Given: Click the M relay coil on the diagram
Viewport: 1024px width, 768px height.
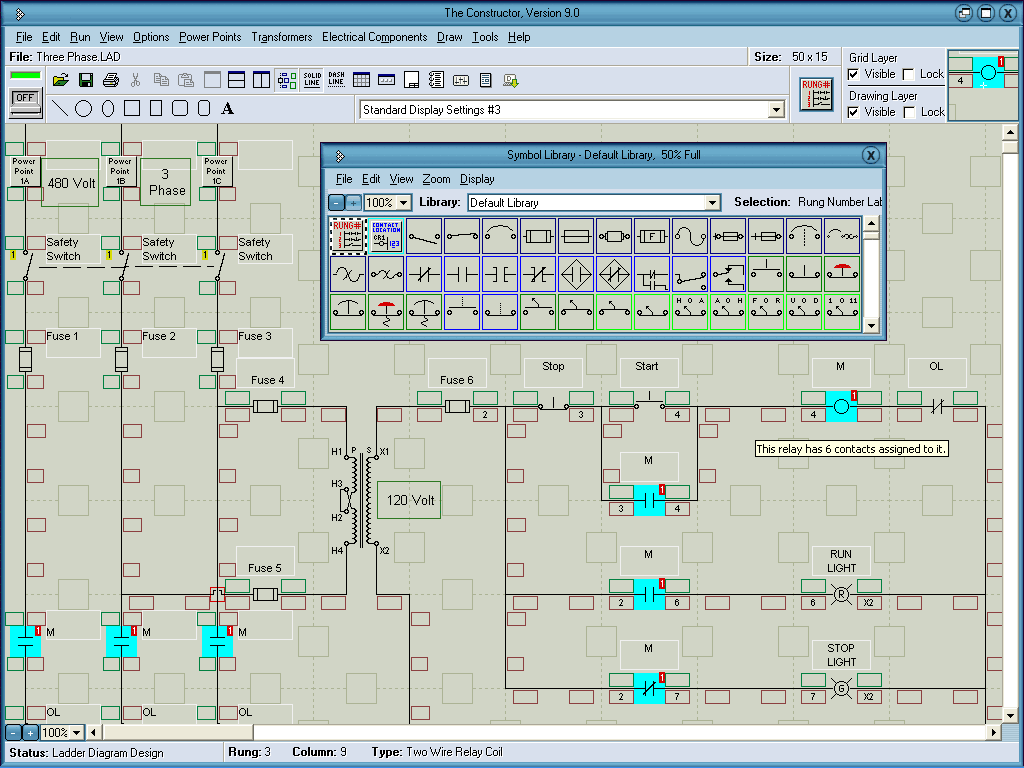Looking at the screenshot, I should (x=841, y=407).
